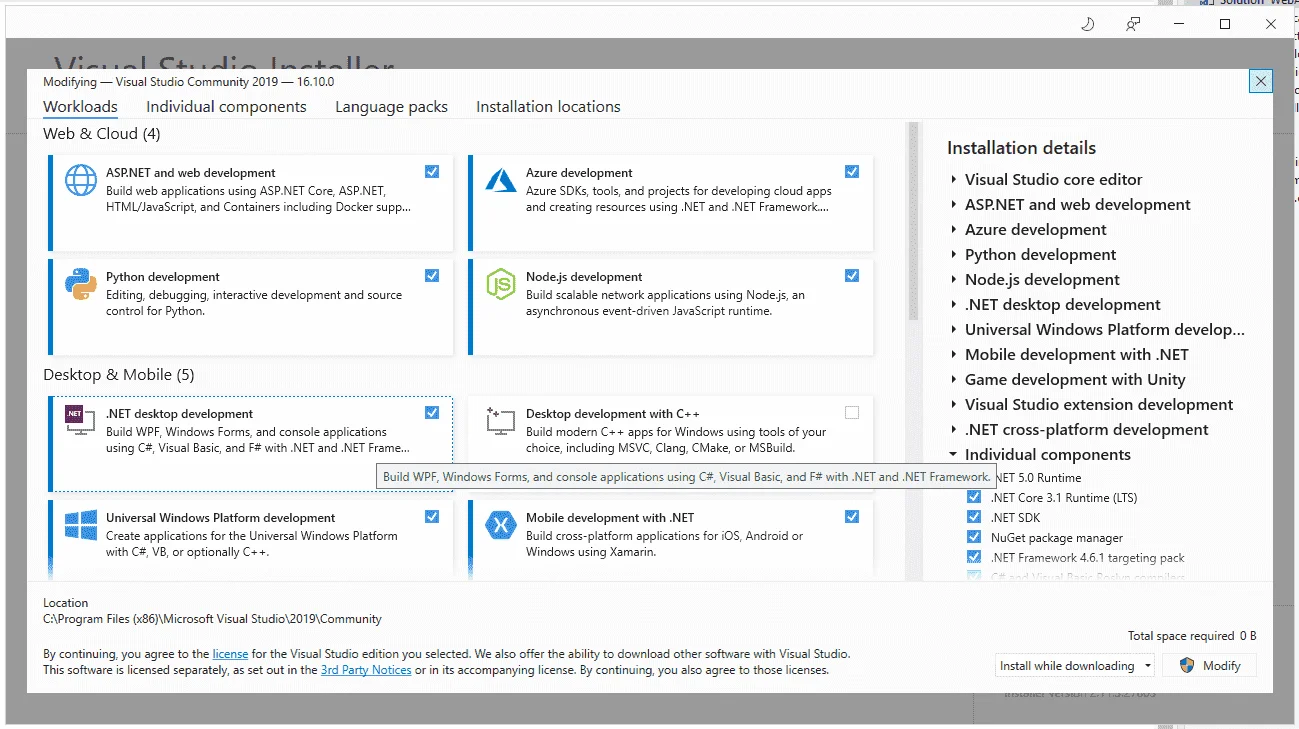Expand Visual Studio core editor details

coord(954,180)
